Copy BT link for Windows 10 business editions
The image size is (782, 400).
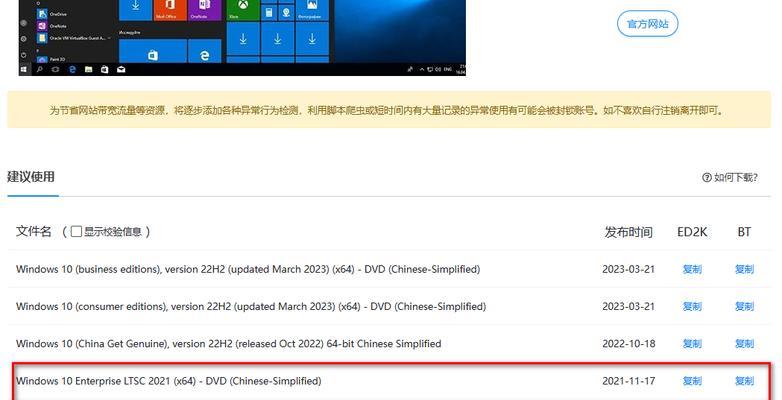[744, 269]
